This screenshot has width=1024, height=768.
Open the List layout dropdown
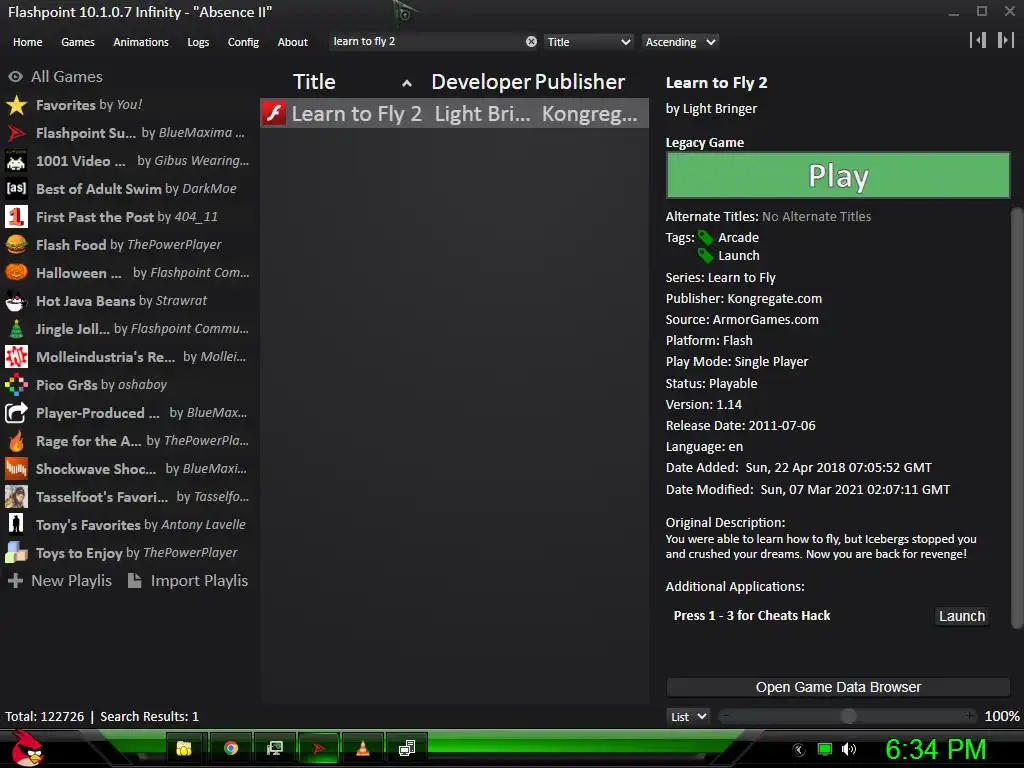click(688, 716)
